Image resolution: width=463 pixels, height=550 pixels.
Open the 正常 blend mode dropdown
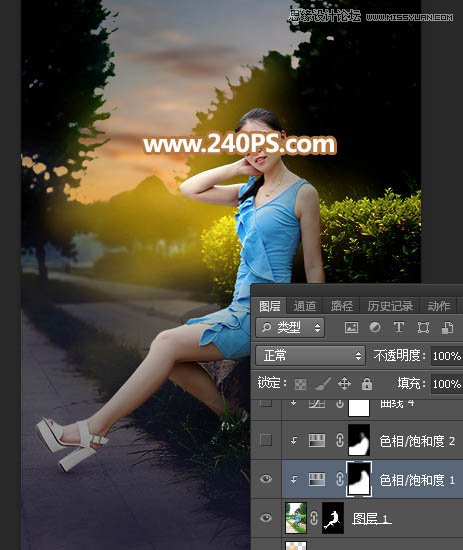point(310,356)
